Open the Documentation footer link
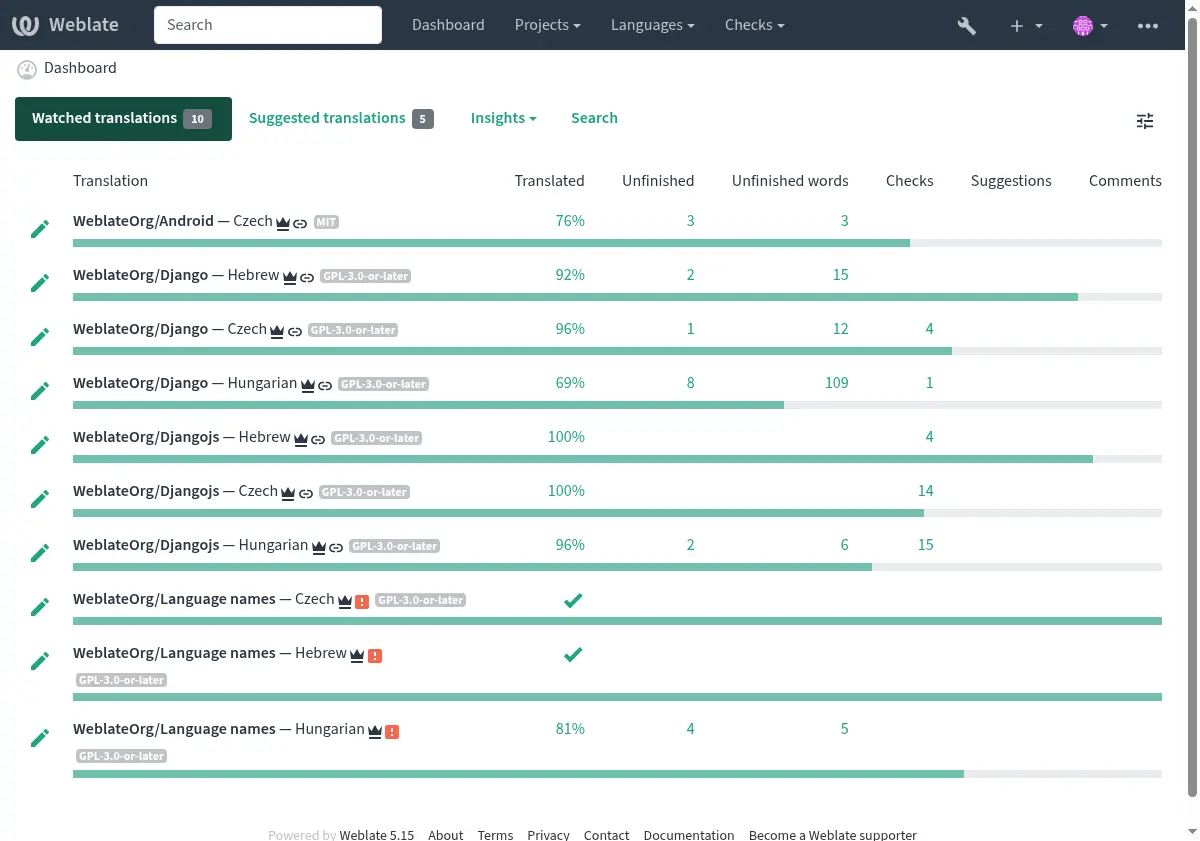 point(689,834)
